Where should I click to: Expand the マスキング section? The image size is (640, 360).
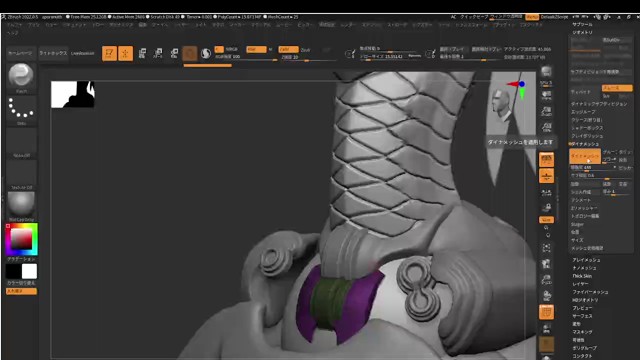[582, 332]
